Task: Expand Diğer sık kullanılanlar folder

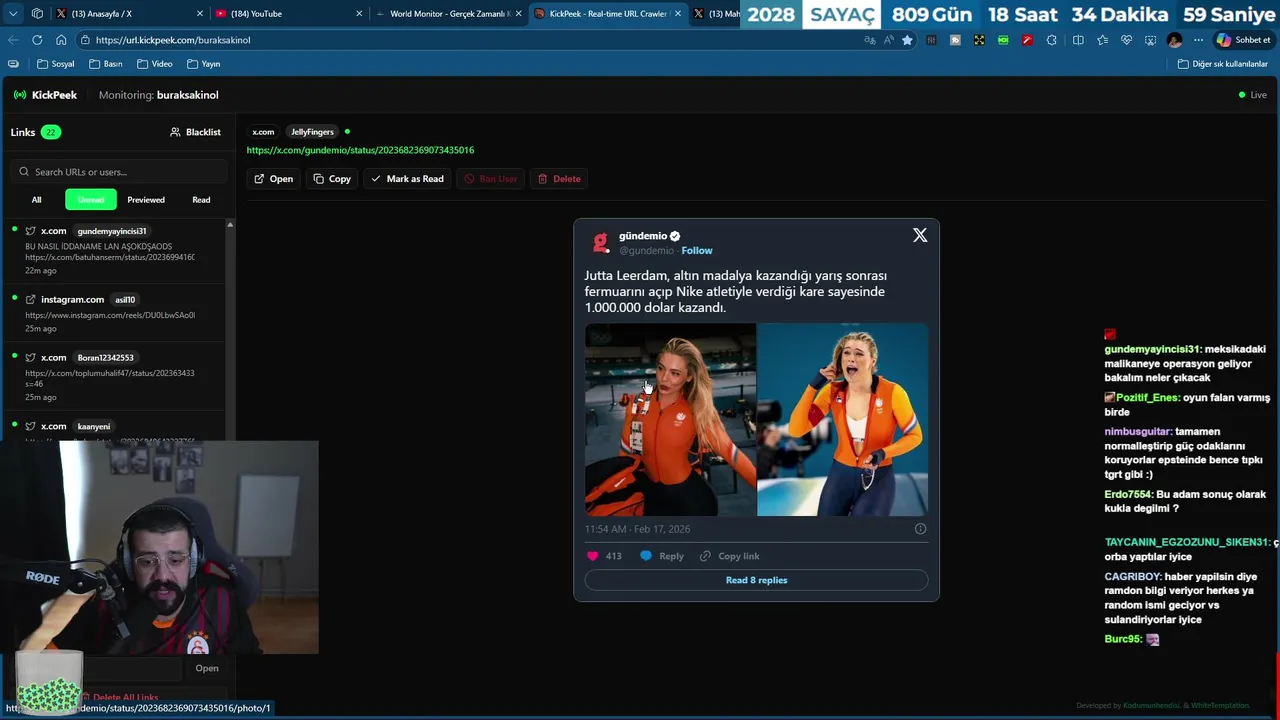Action: point(1222,64)
